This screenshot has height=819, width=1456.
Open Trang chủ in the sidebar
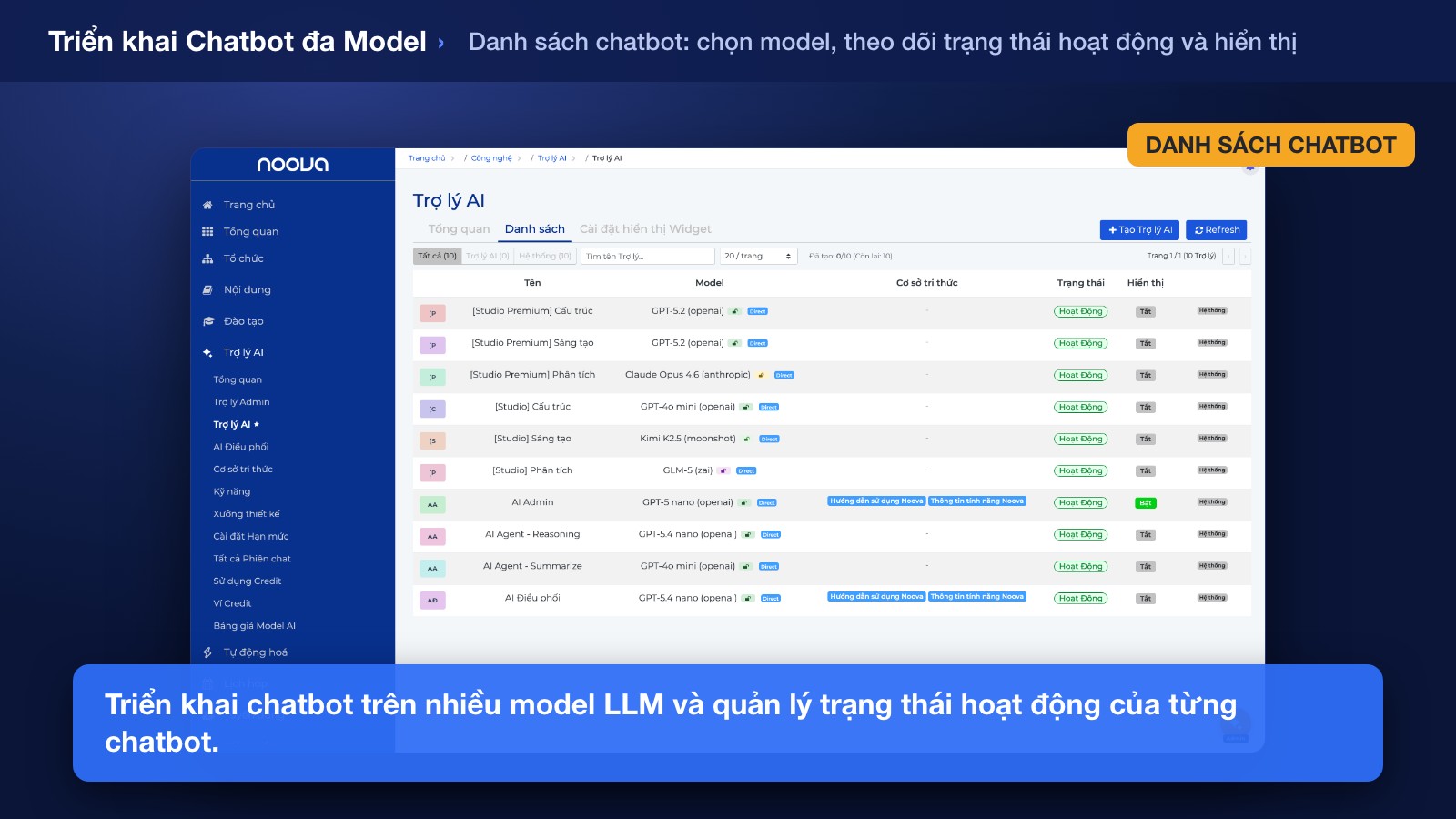(248, 205)
